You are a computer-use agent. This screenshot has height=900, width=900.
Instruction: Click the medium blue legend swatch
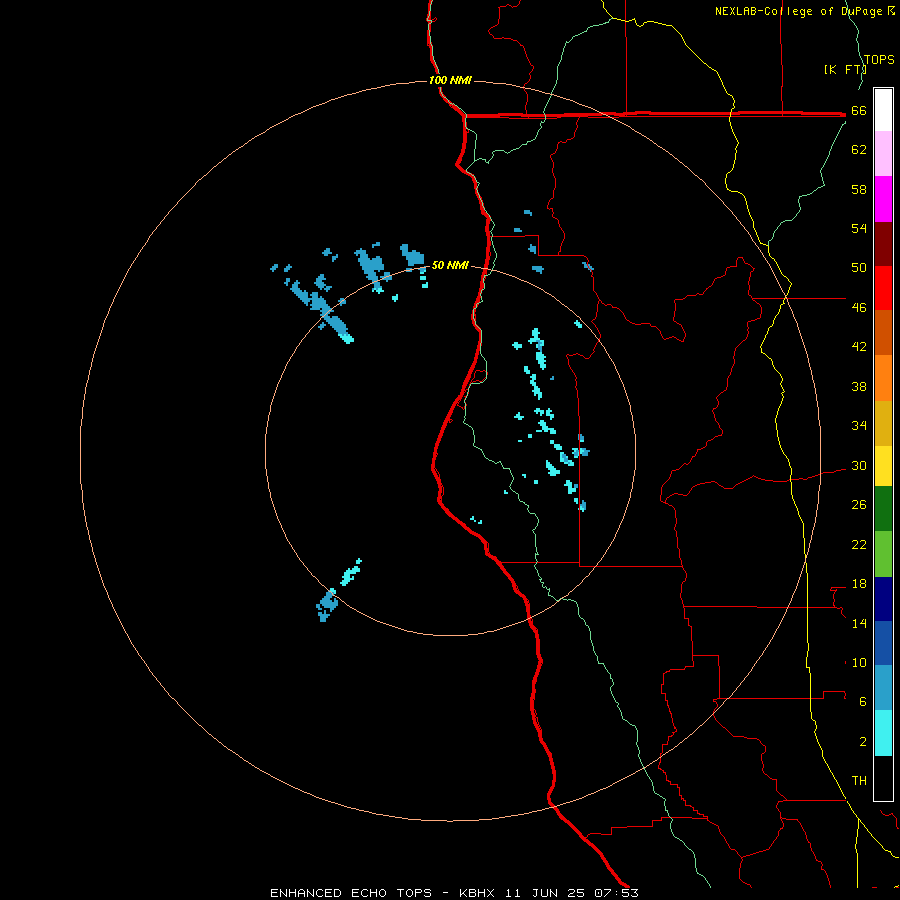click(883, 643)
